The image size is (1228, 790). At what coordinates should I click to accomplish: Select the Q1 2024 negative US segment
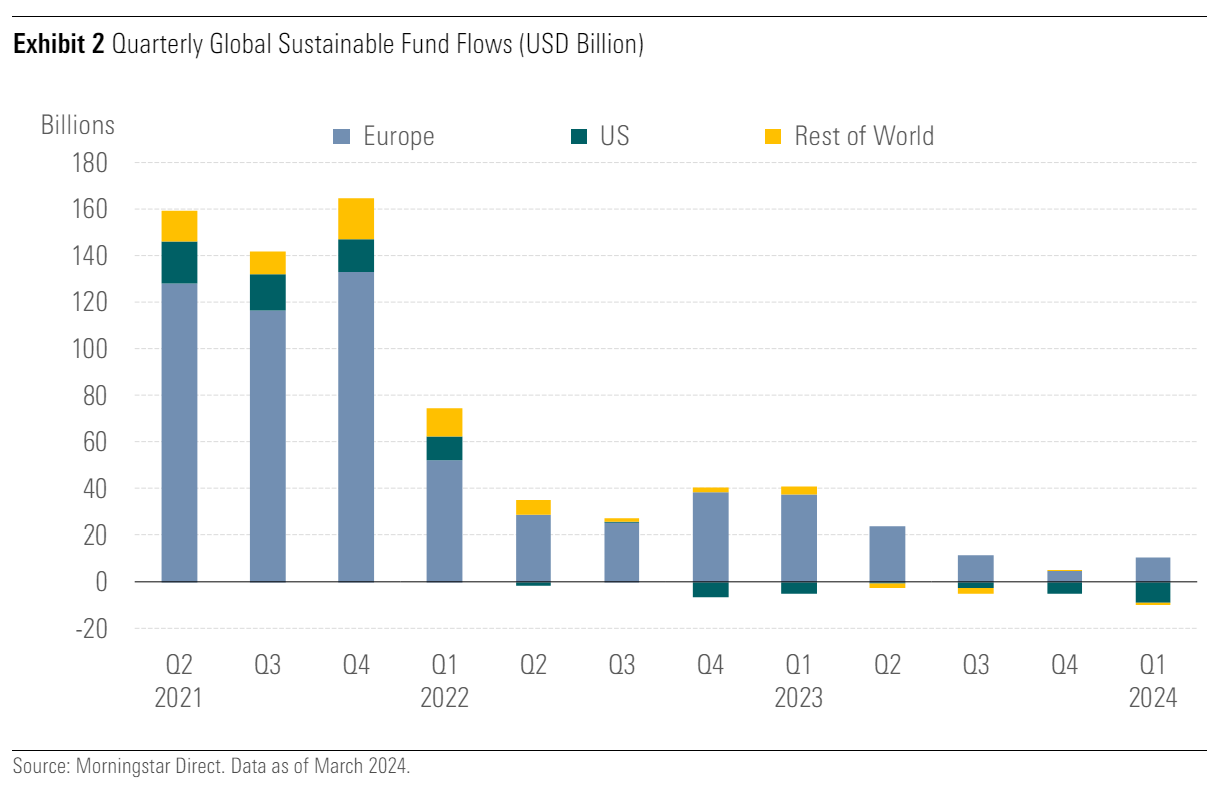point(1152,592)
